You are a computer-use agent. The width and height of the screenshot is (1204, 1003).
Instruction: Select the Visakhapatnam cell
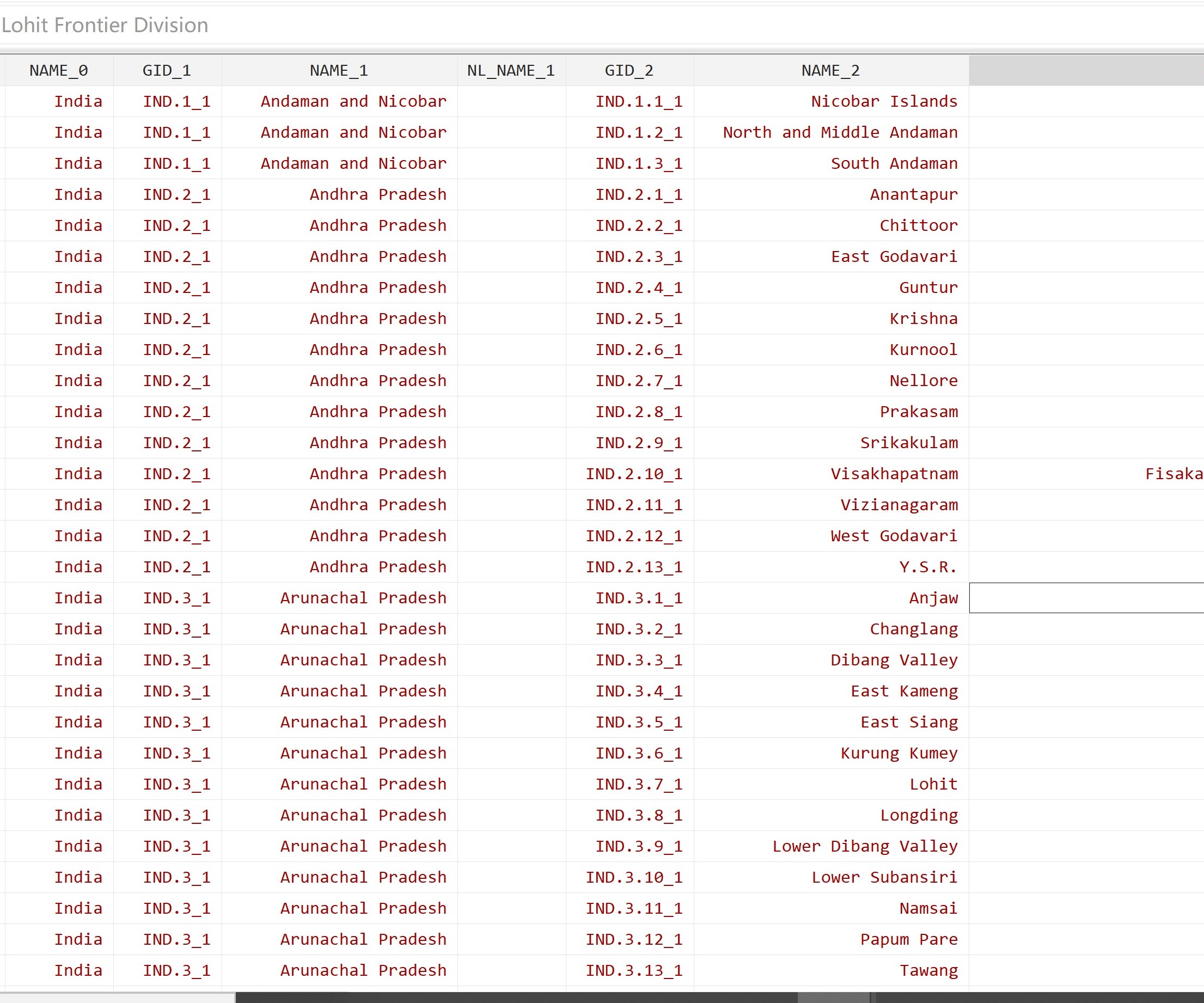pyautogui.click(x=894, y=474)
